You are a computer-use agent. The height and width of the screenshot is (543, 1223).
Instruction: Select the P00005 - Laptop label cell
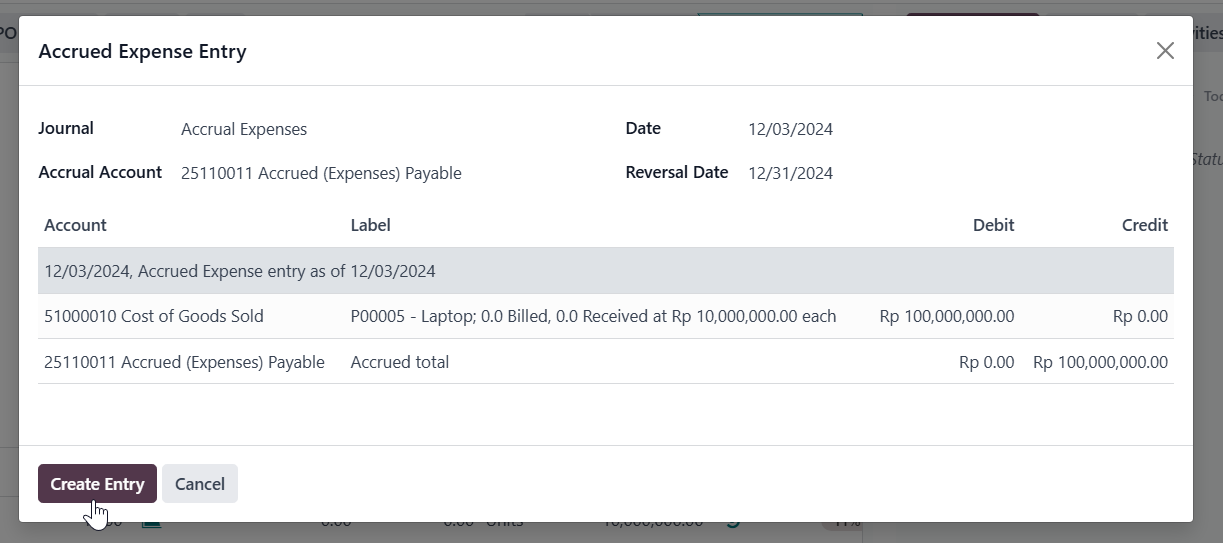coord(593,316)
